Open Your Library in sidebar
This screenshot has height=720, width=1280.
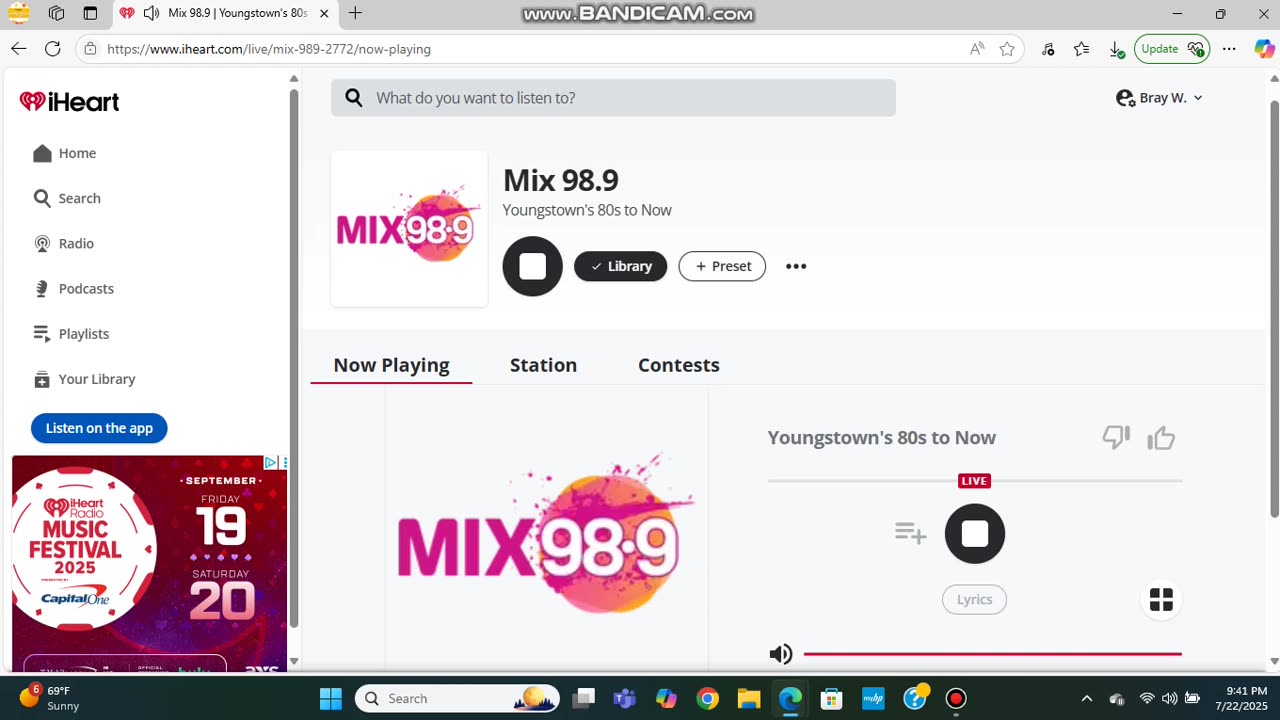pyautogui.click(x=83, y=379)
